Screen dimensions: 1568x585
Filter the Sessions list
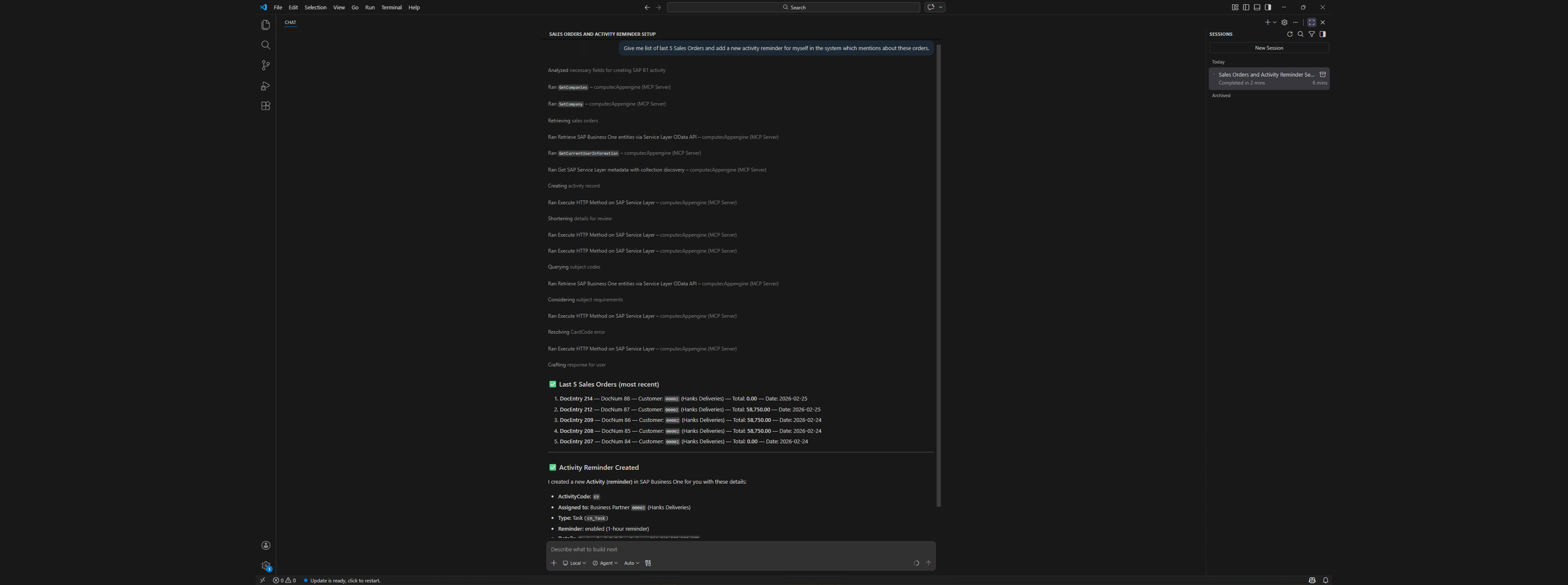[x=1312, y=34]
